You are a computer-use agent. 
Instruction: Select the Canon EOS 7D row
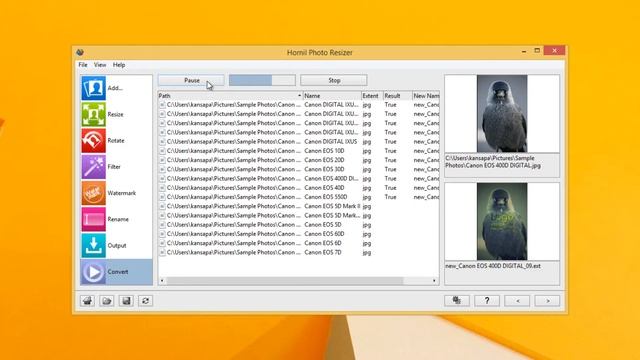click(x=299, y=252)
